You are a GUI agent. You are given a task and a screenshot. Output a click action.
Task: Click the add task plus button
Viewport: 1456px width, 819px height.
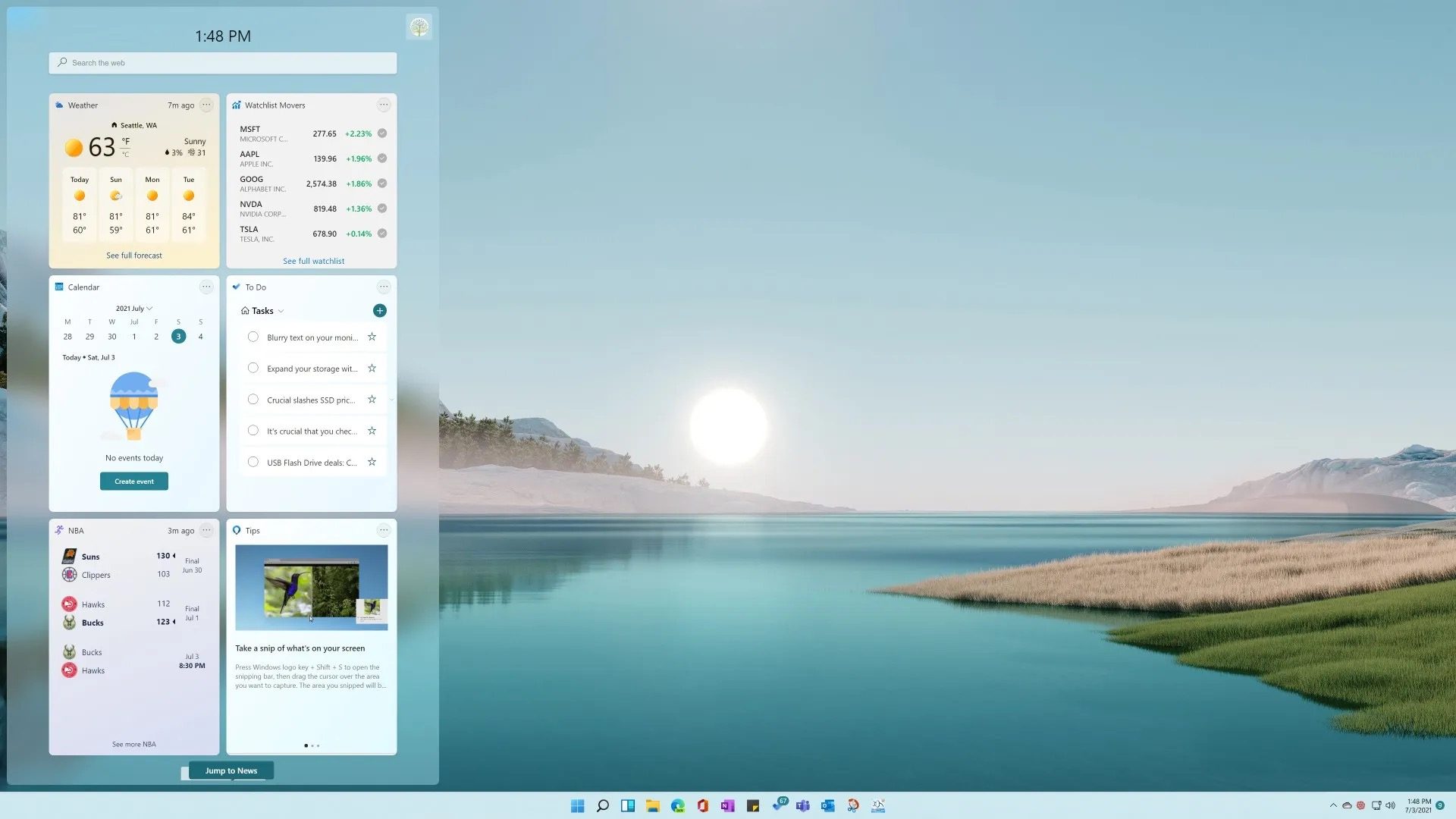[x=380, y=311]
